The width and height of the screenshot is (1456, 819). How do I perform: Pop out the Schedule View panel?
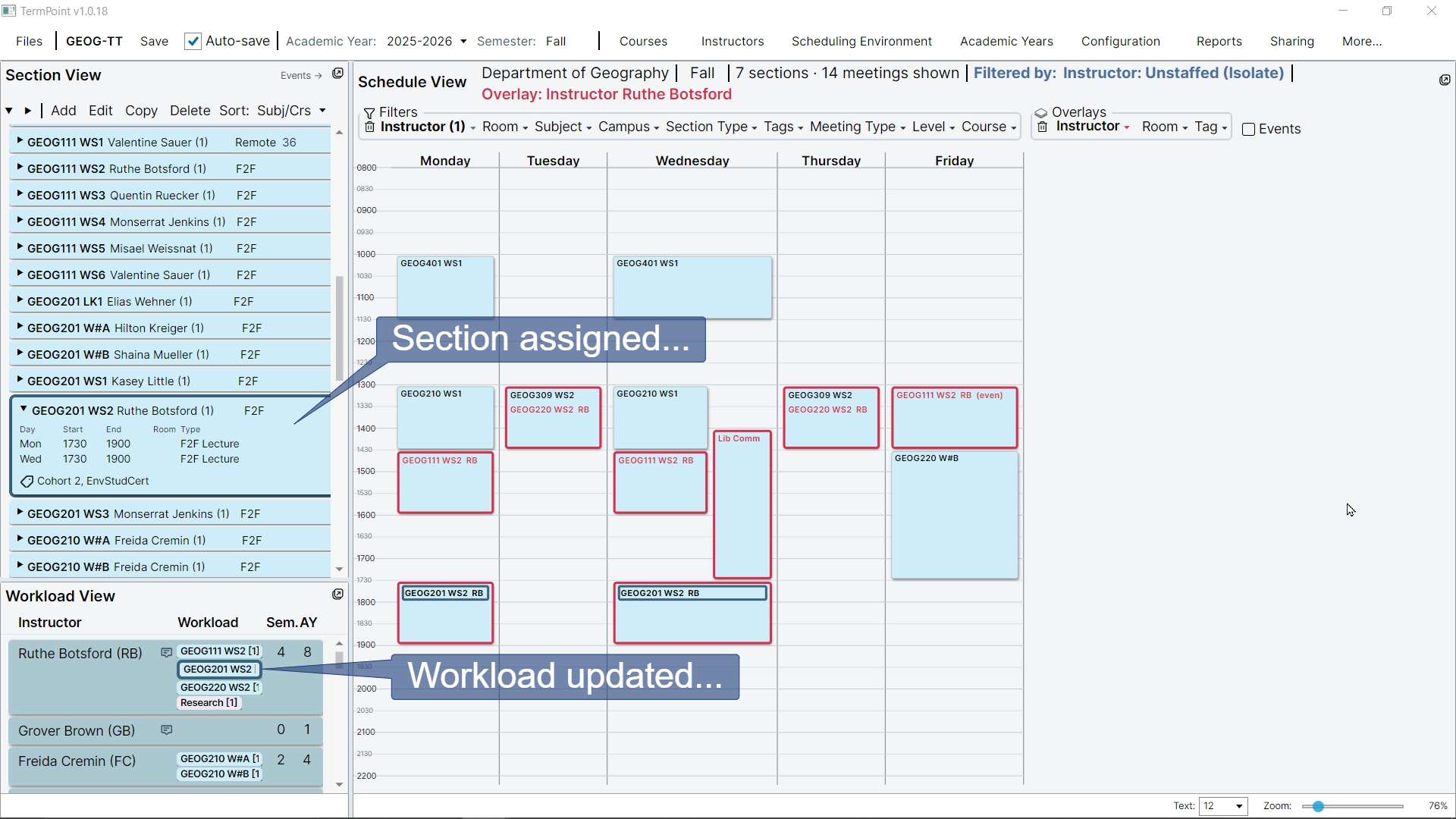tap(1445, 80)
